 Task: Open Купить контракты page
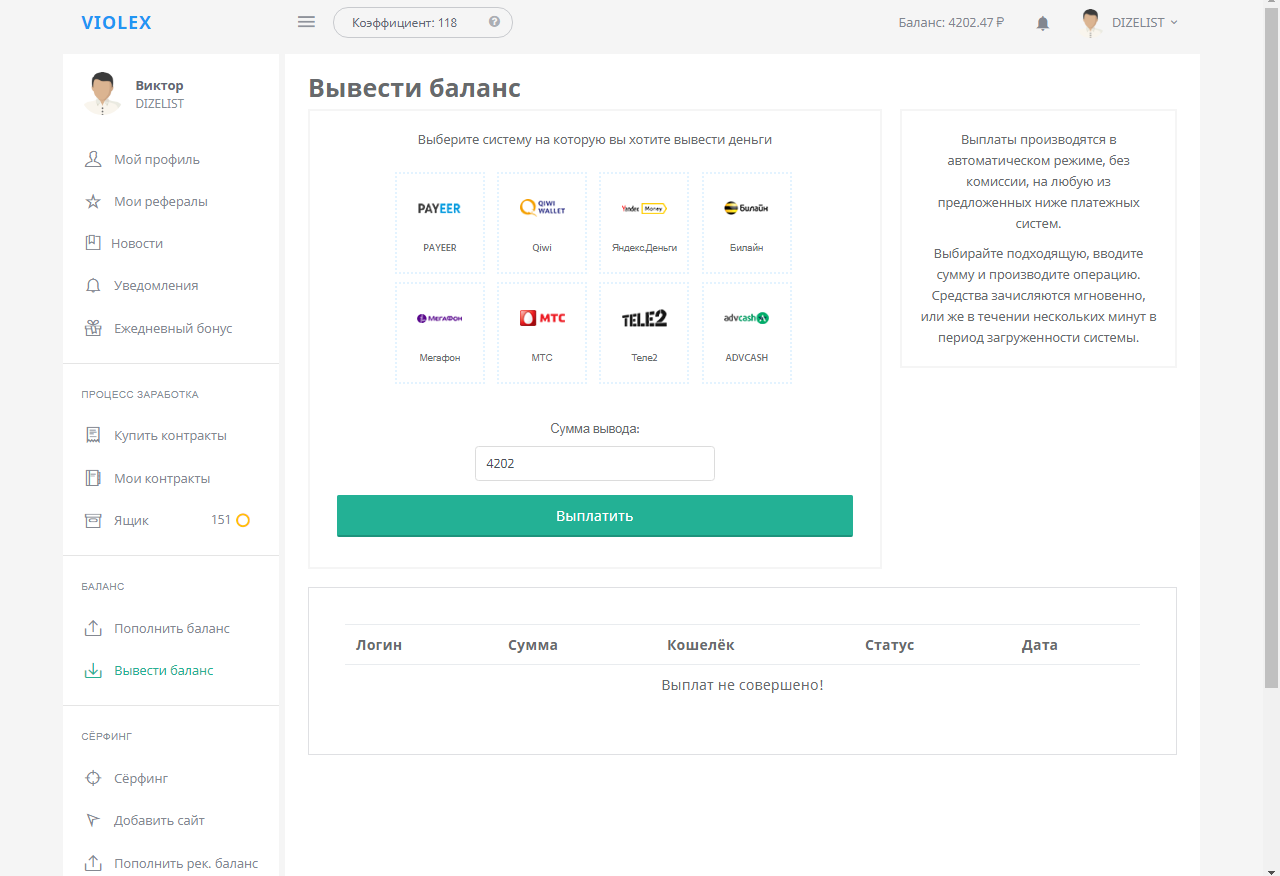[170, 436]
